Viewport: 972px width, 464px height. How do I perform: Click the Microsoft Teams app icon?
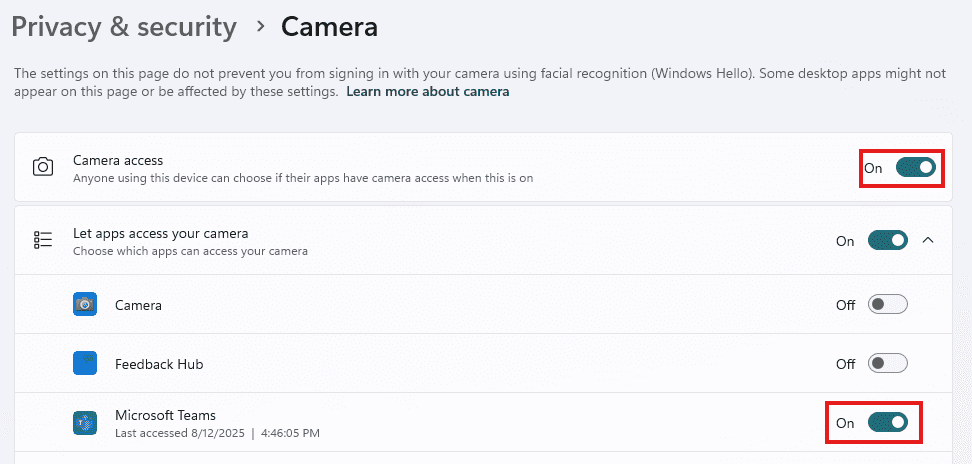[84, 423]
